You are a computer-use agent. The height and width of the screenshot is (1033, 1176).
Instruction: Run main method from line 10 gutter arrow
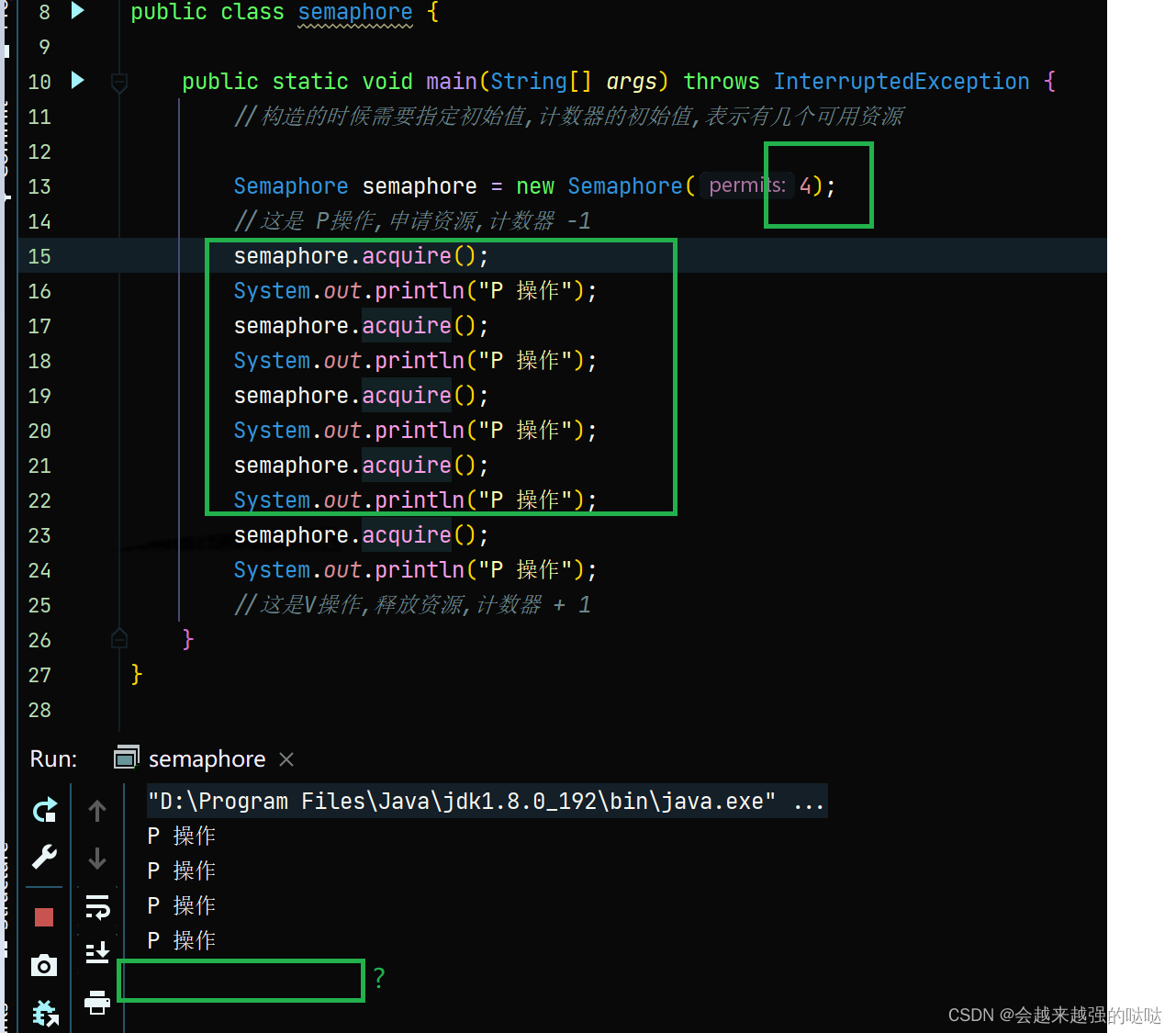(x=78, y=80)
